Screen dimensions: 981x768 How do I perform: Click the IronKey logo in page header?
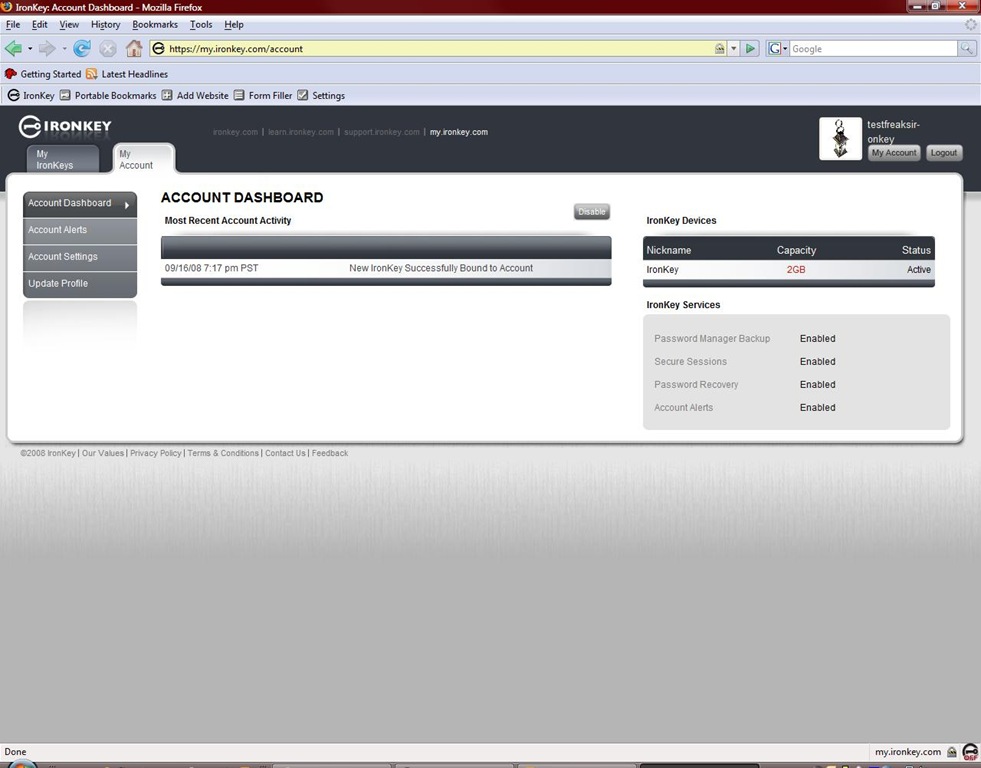pos(65,127)
